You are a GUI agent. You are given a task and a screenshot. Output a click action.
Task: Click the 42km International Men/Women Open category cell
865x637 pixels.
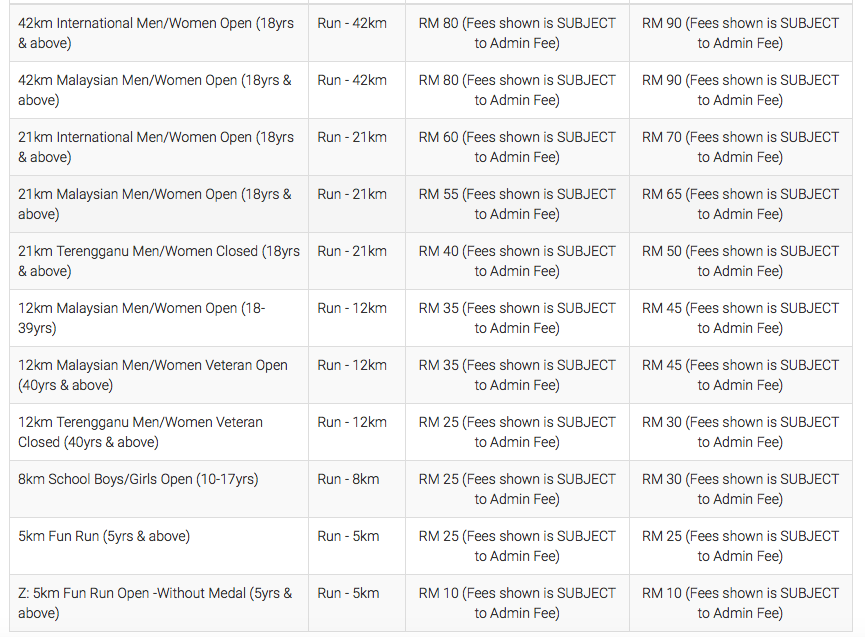[159, 33]
